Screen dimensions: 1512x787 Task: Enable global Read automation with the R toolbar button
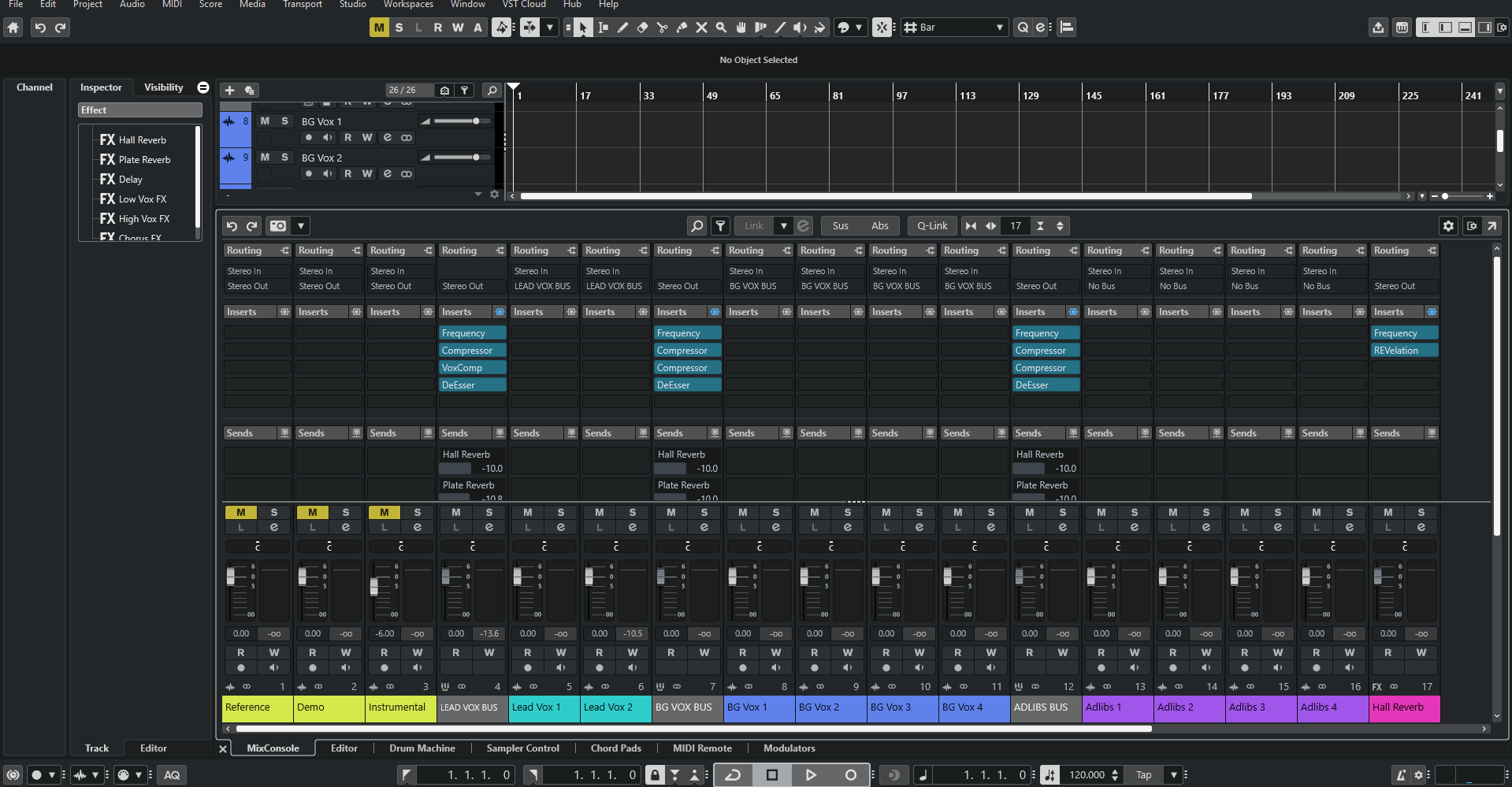point(438,28)
